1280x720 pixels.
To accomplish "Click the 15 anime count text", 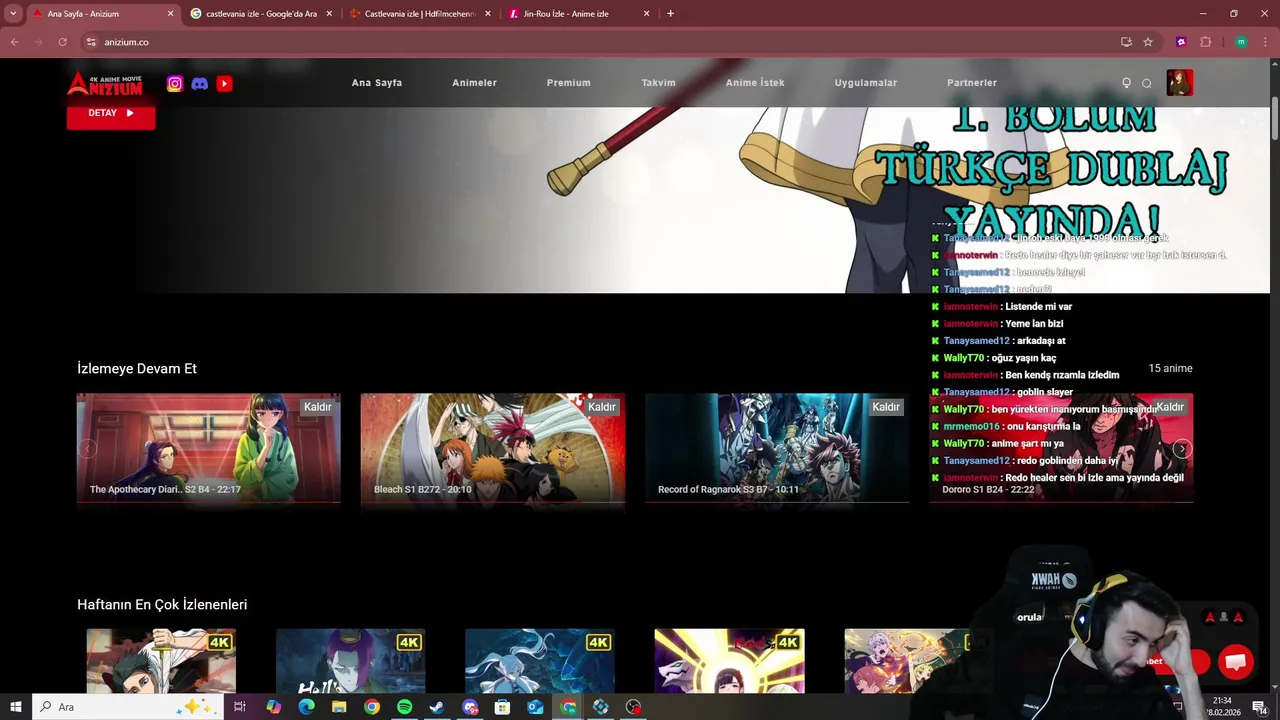I will [1170, 368].
